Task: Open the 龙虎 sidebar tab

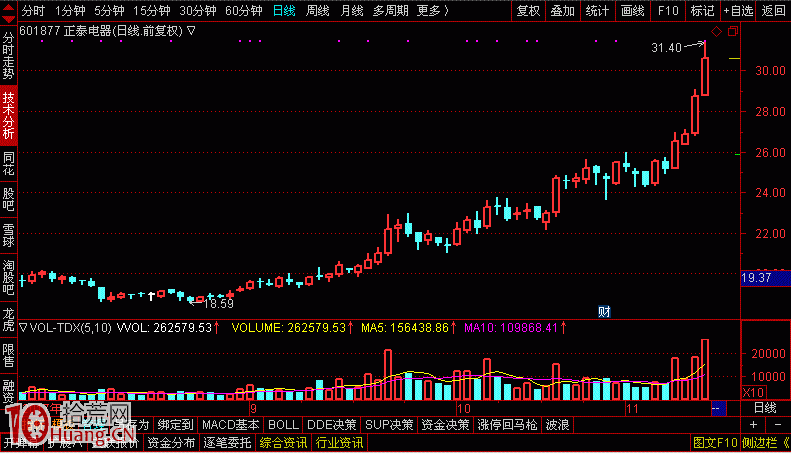Action: click(x=9, y=319)
